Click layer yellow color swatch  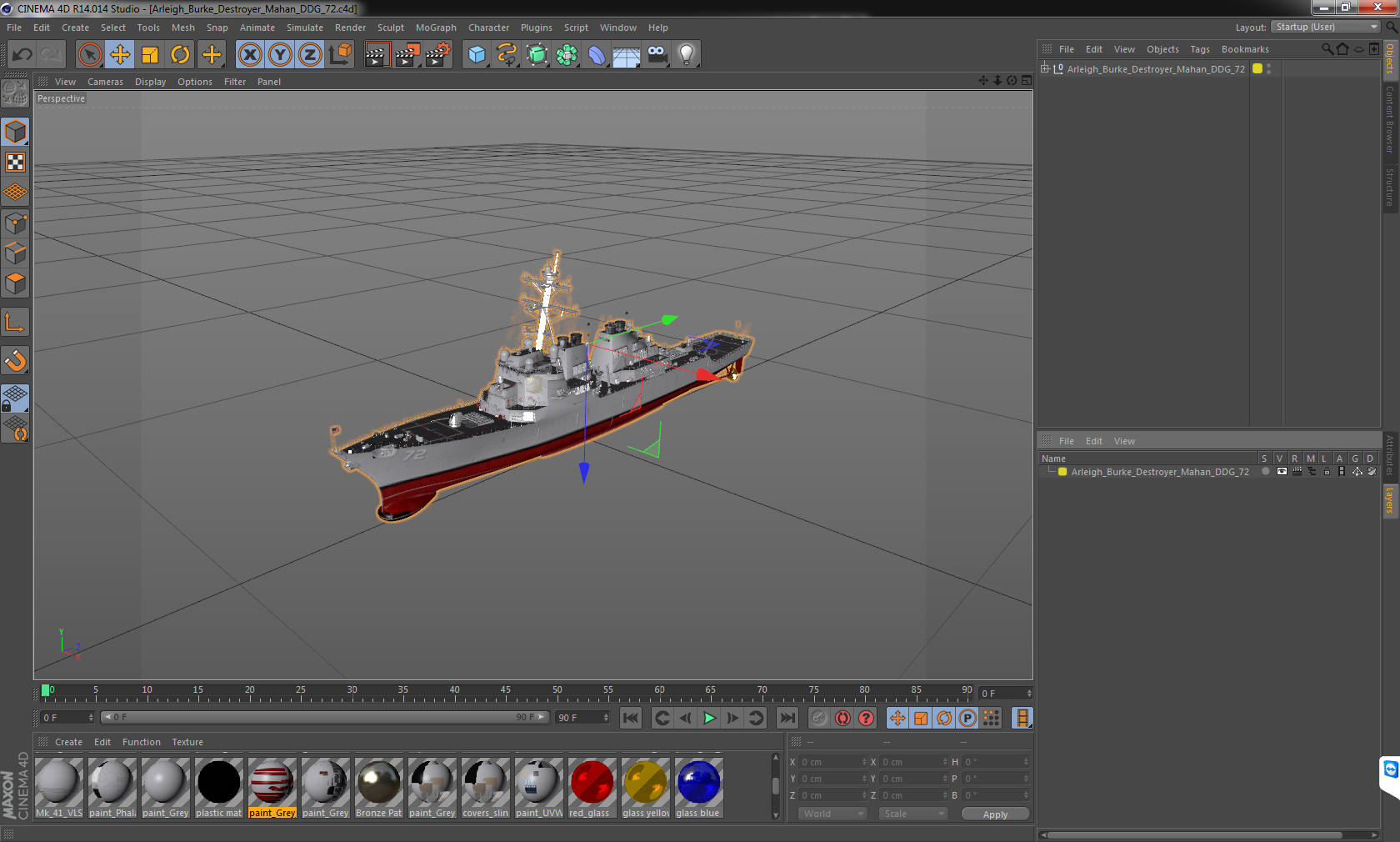click(x=1062, y=471)
